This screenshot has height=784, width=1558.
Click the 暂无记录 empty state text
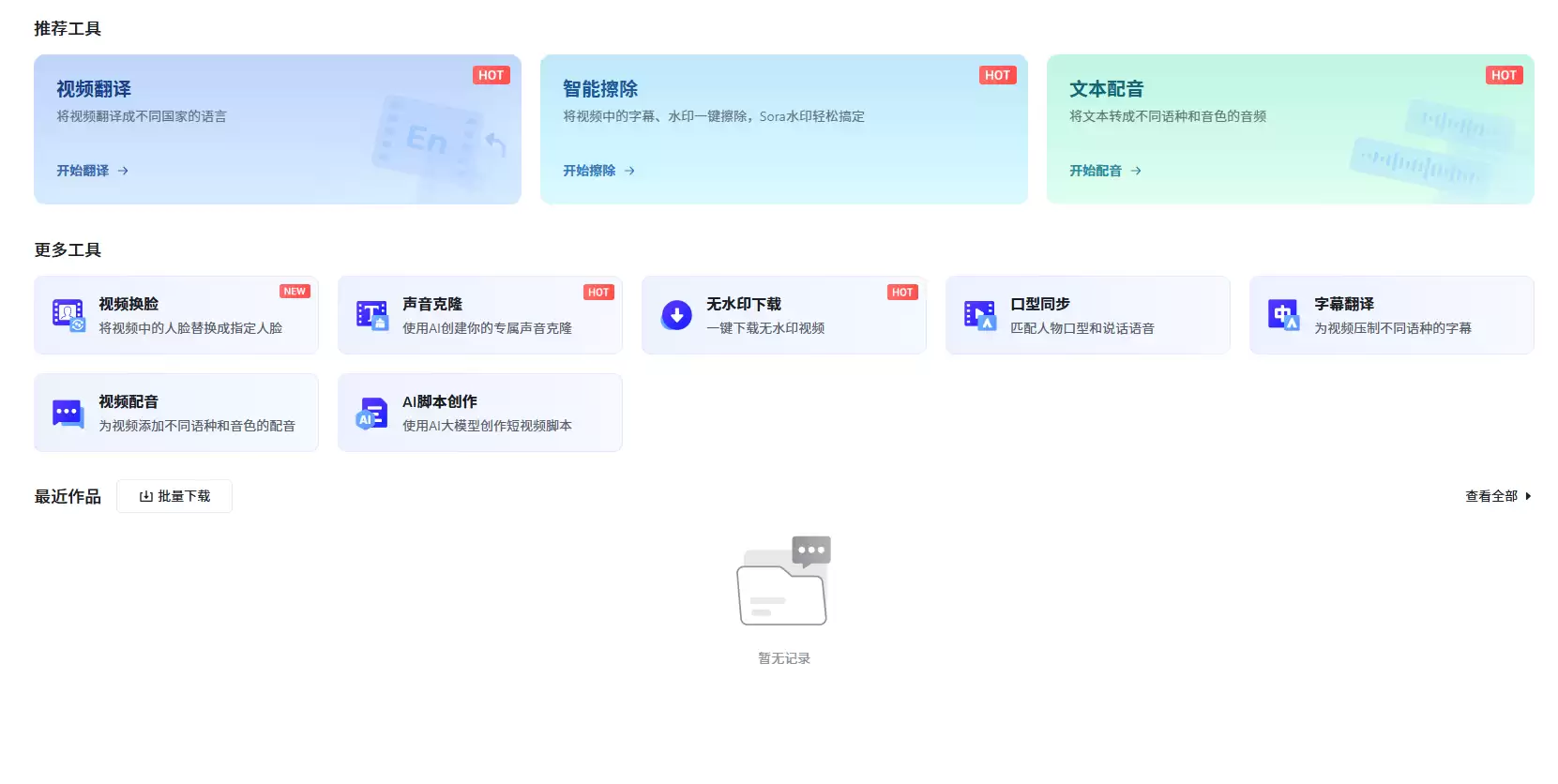point(783,658)
